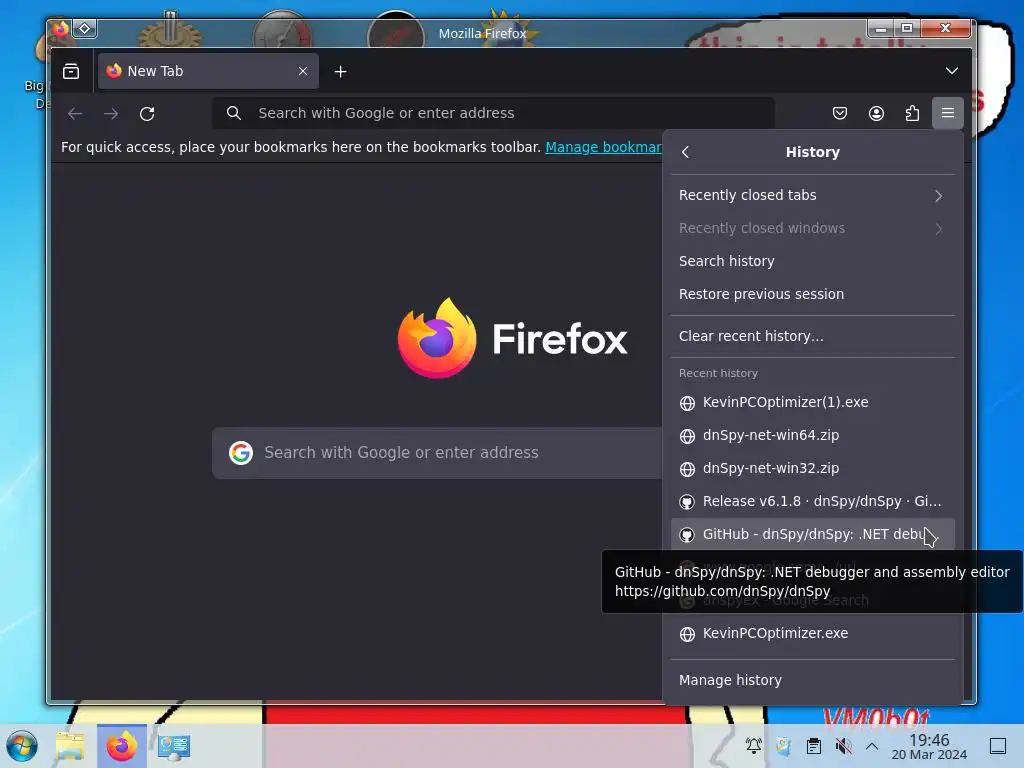The image size is (1024, 768).
Task: Minimize the Mozilla Firefox window
Action: [881, 28]
